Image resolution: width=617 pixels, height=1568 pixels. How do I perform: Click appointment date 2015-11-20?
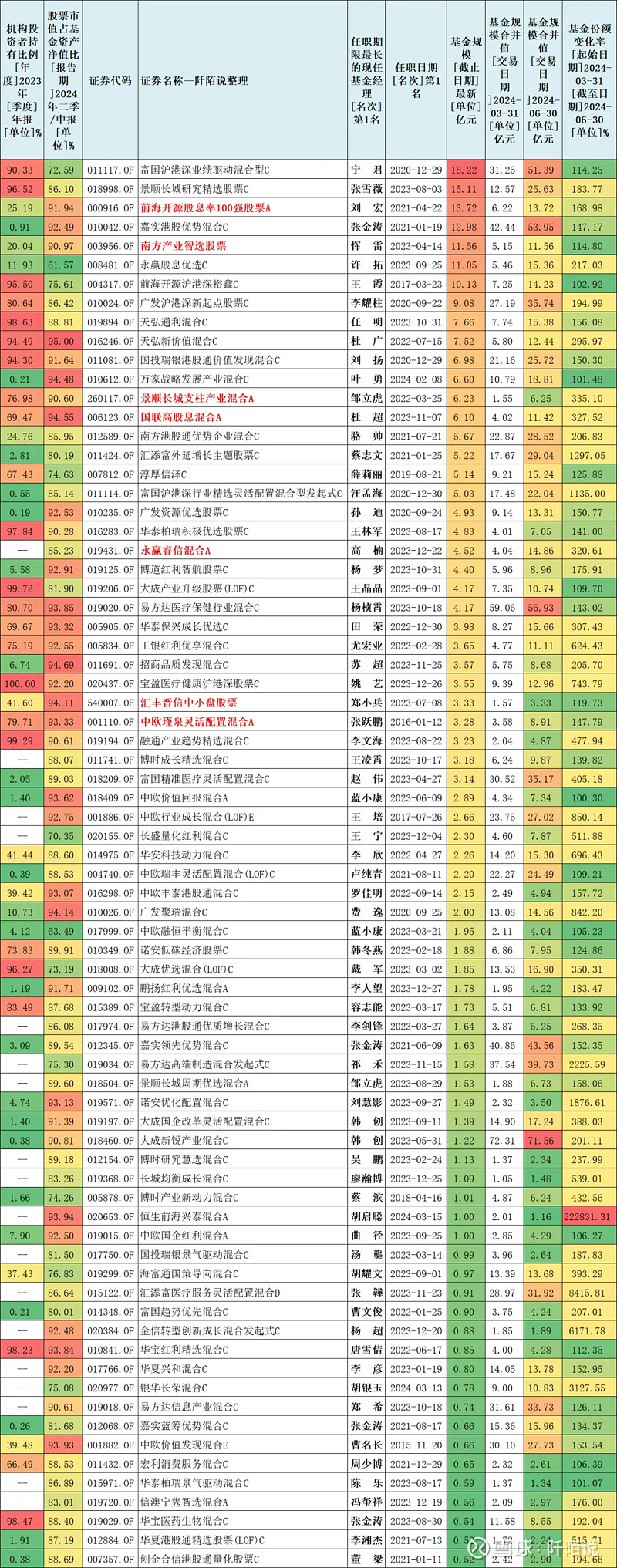click(x=416, y=1445)
